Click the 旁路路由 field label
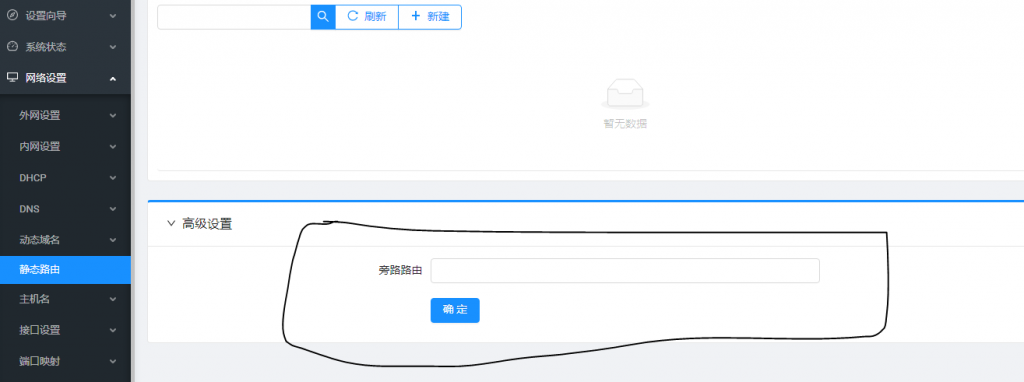The image size is (1024, 382). pos(400,270)
